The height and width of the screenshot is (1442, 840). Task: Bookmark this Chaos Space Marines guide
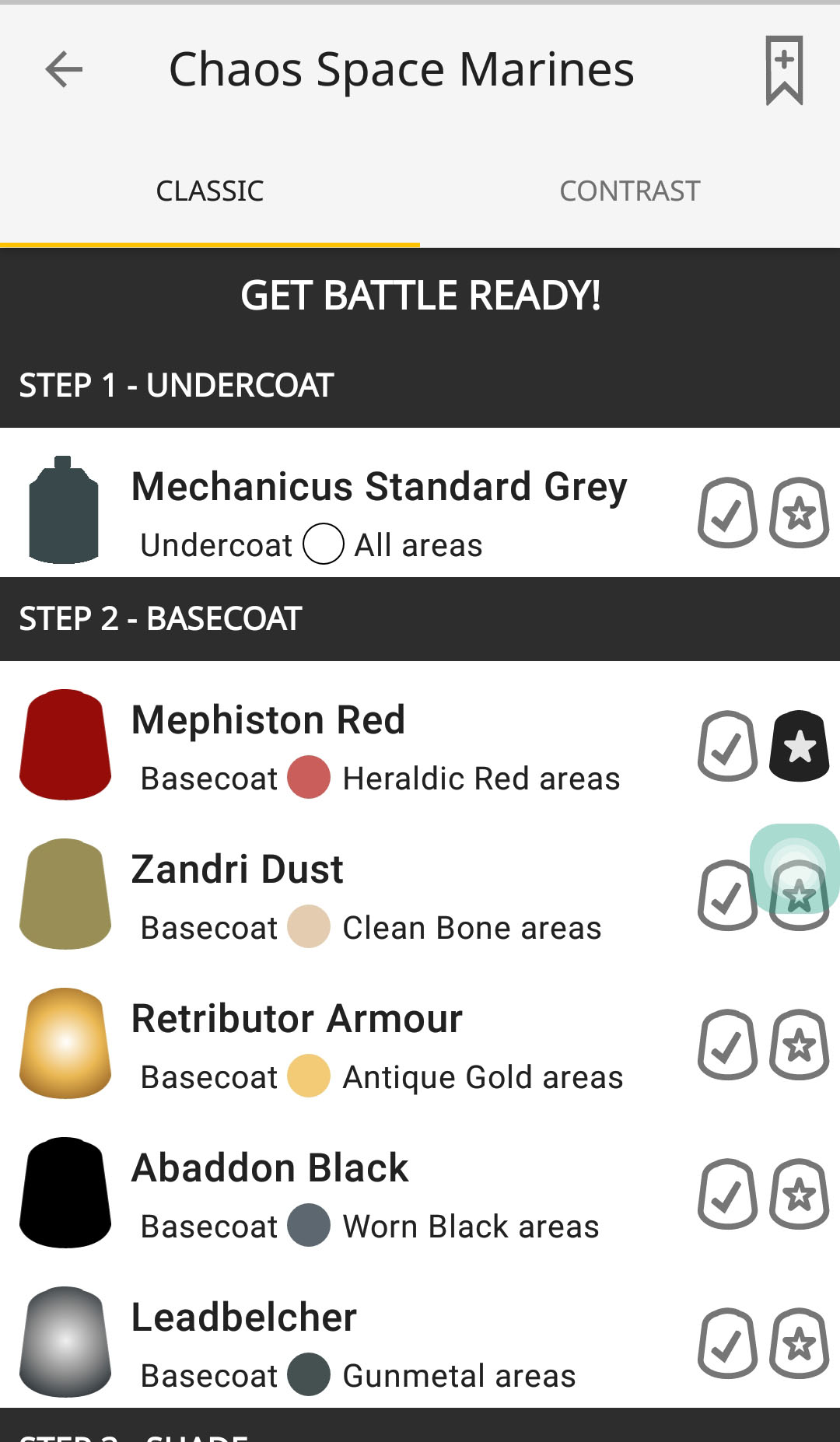pyautogui.click(x=784, y=70)
